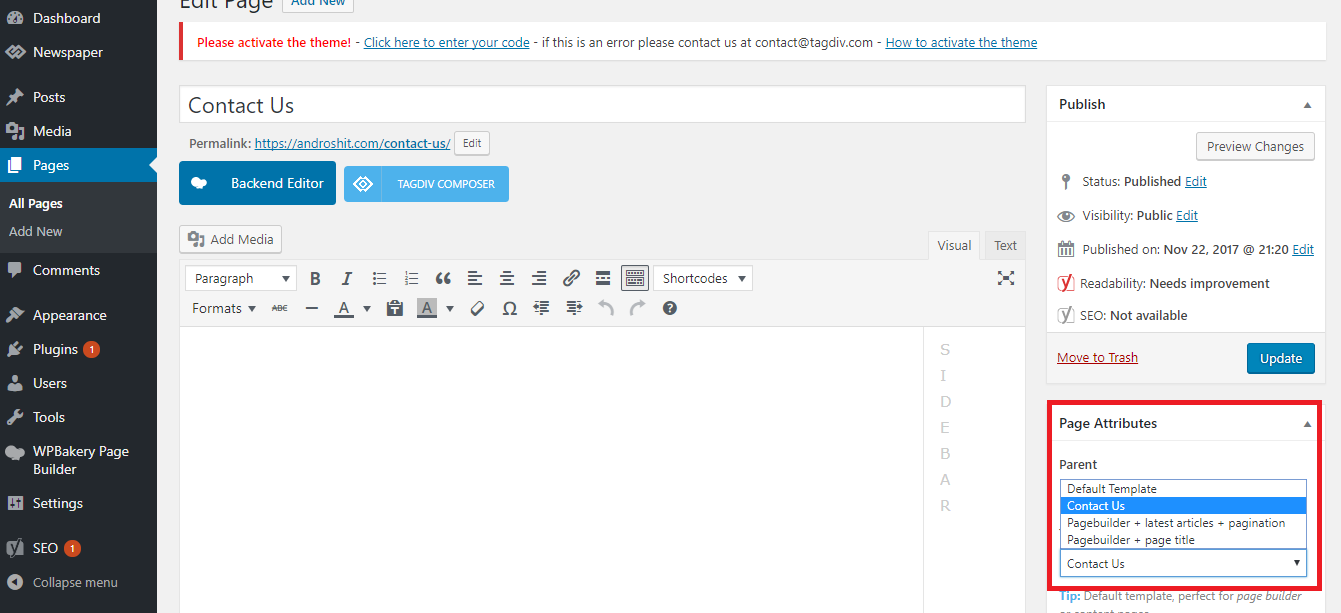This screenshot has width=1341, height=613.
Task: Insert the Read More tag
Action: pyautogui.click(x=603, y=278)
